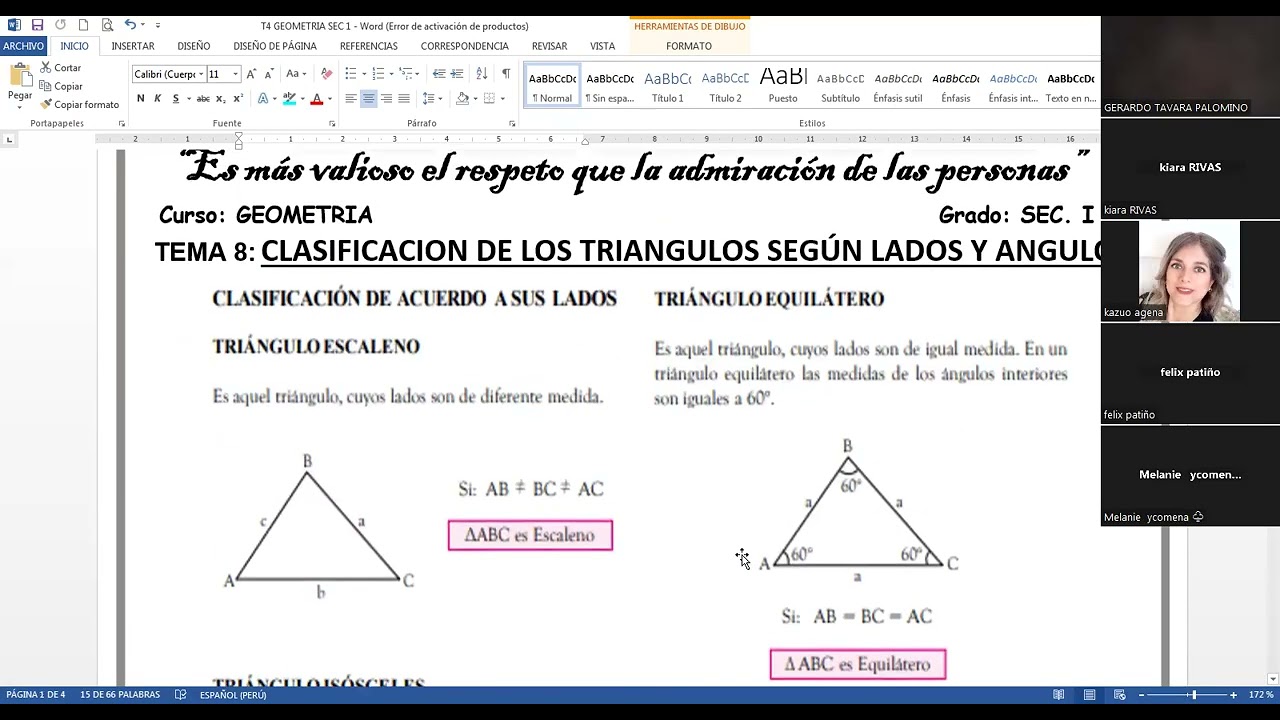Click the zoom in plus button
The image size is (1280, 720).
1233,694
